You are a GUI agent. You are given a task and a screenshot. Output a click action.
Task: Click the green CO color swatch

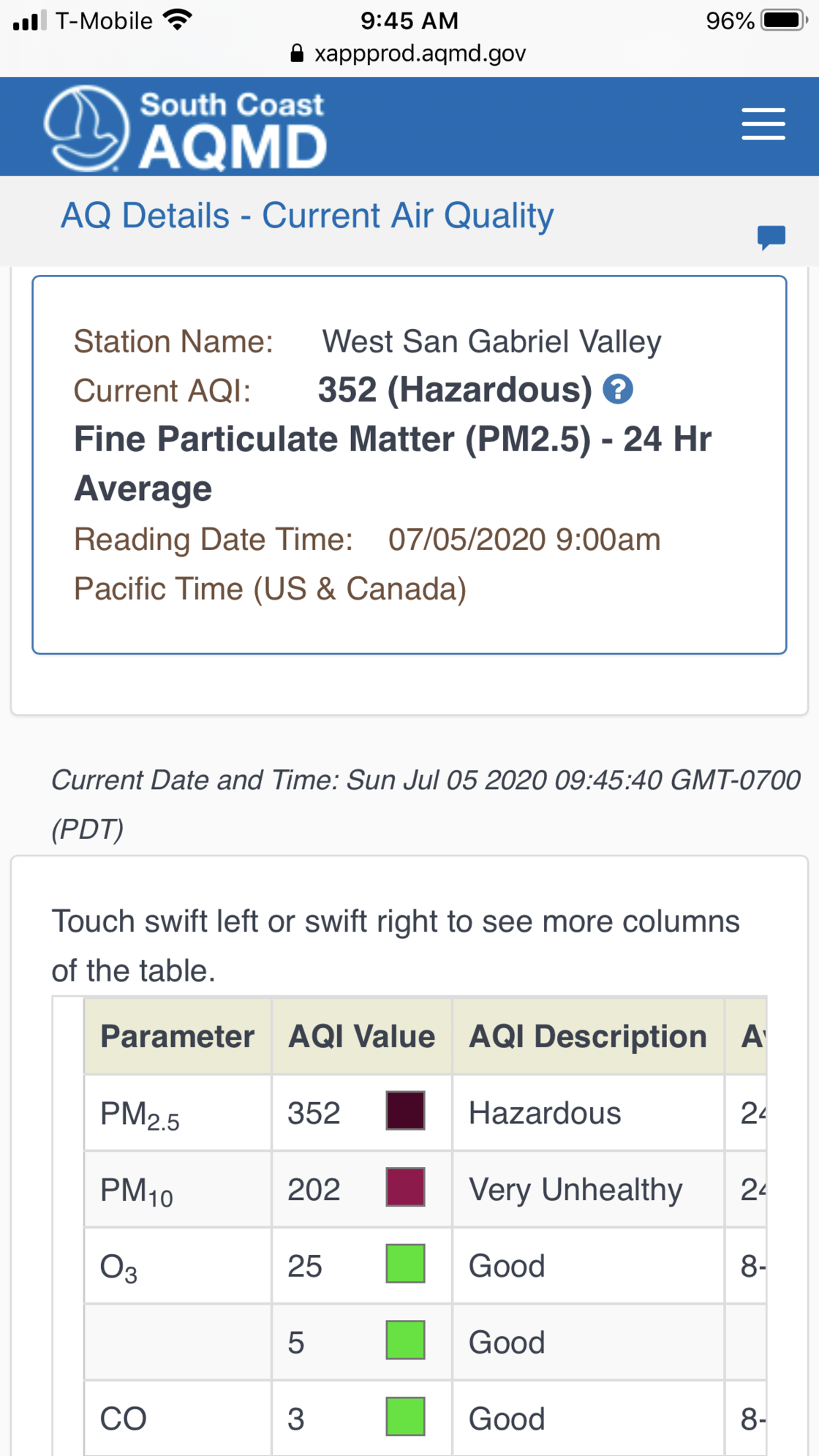tap(405, 1417)
